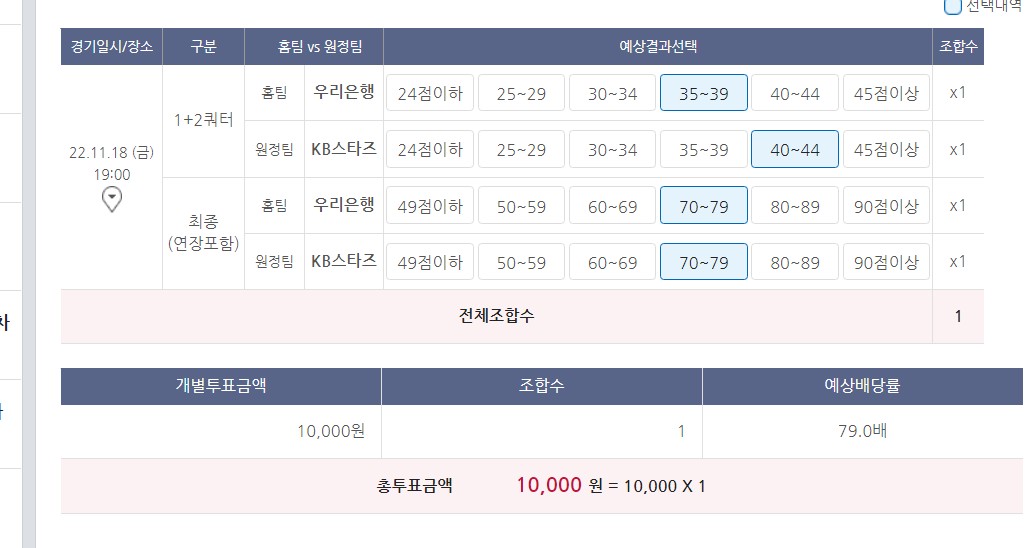The width and height of the screenshot is (1035, 548).
Task: Choose 60~69 for 우리은행 final score
Action: (612, 206)
